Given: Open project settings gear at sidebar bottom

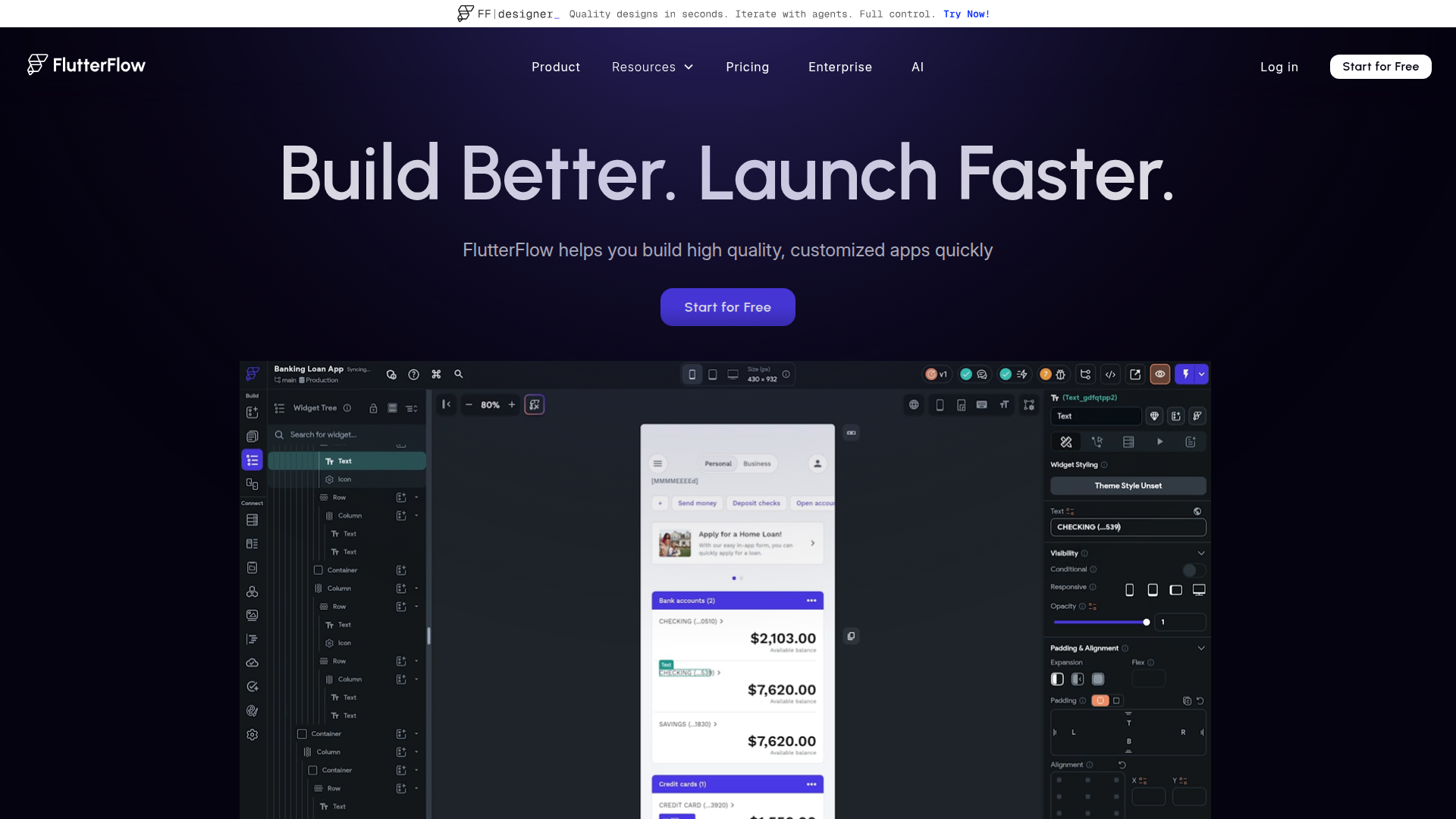Looking at the screenshot, I should point(252,734).
